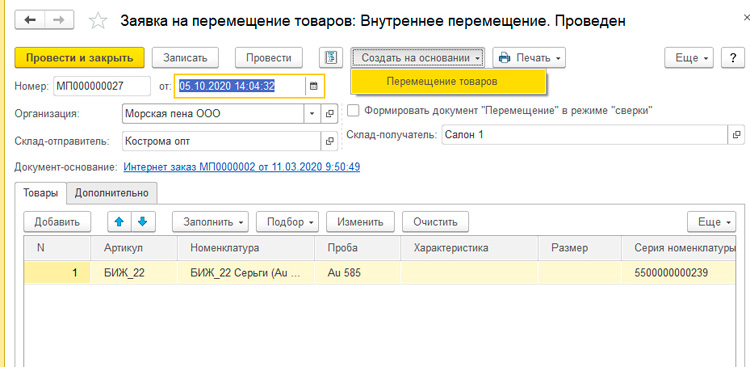Click the Номер field МП000000027
The image size is (750, 367).
(102, 87)
